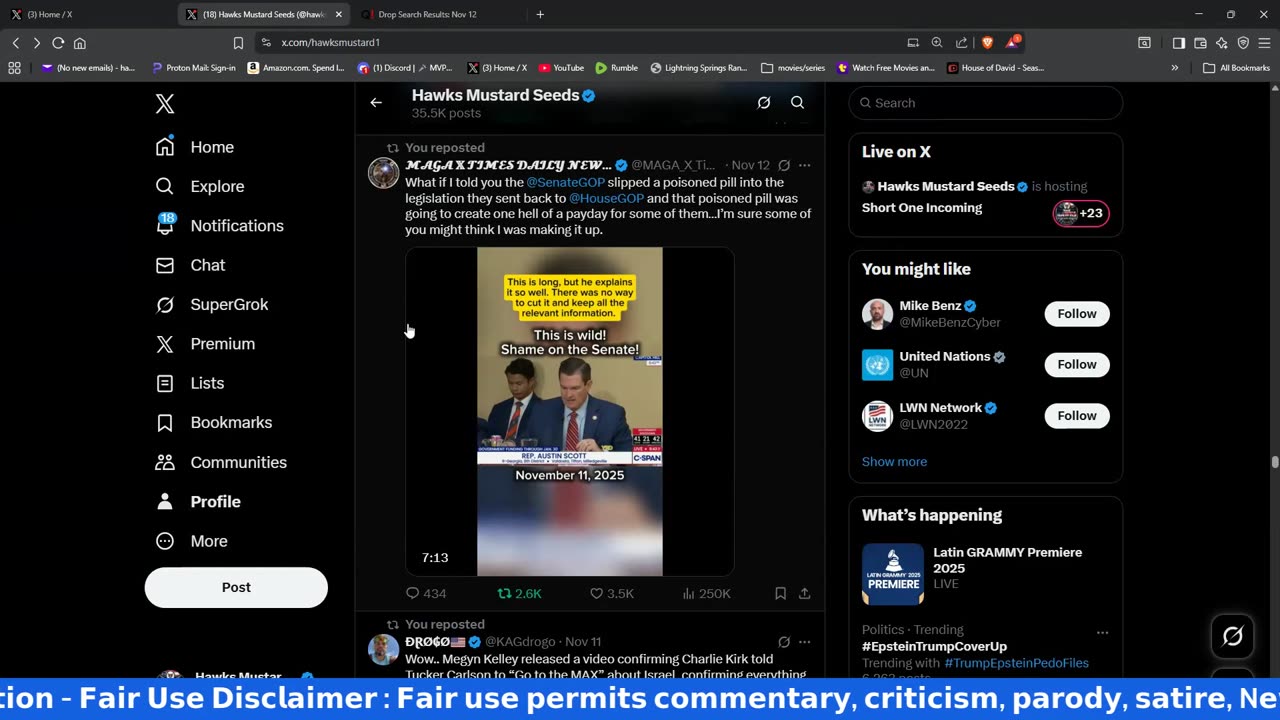Viewport: 1280px width, 720px height.
Task: Close the Hawks Mustard Seeds browser tab
Action: 339,14
